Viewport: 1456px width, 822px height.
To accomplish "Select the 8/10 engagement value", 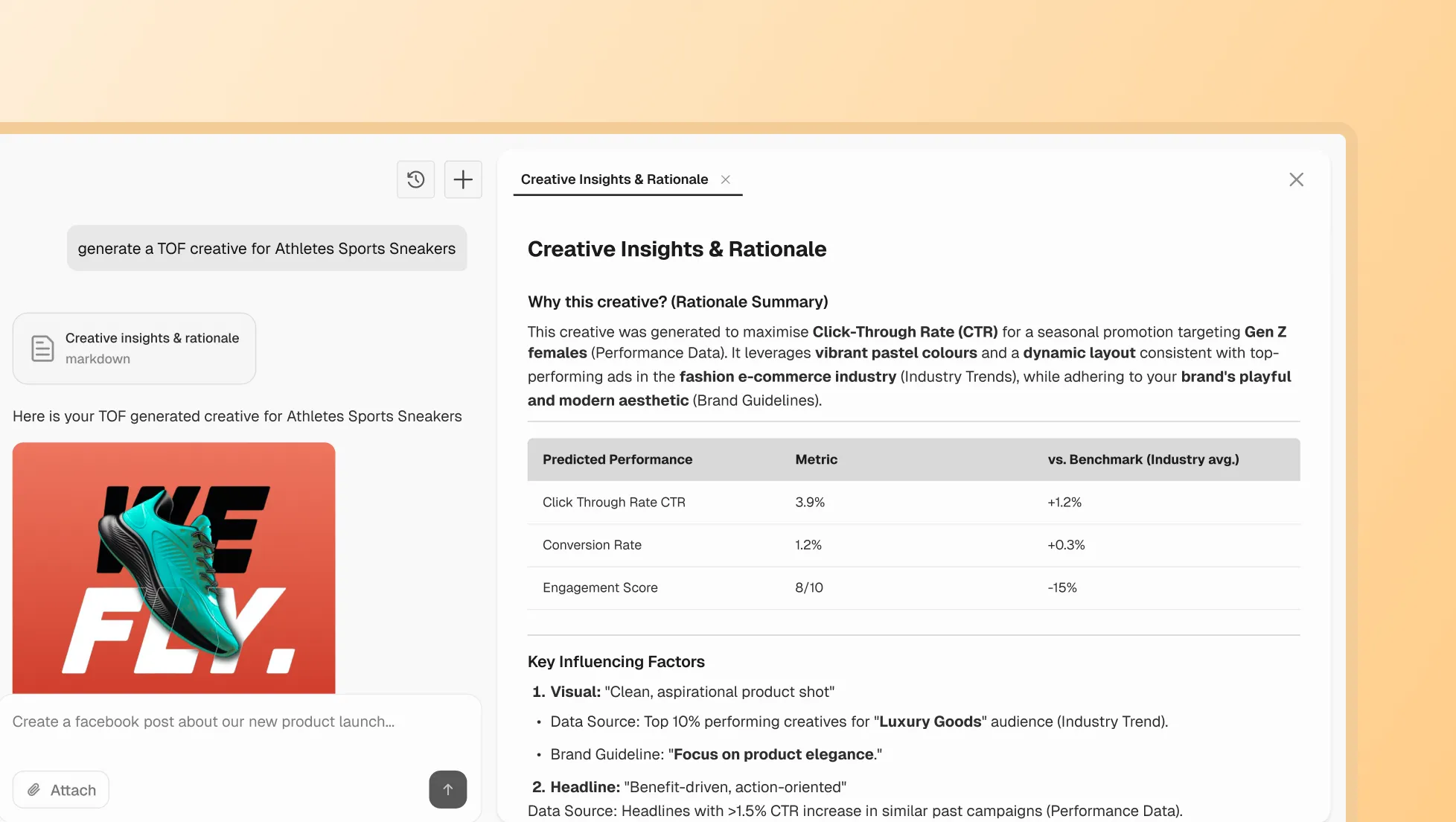I will tap(809, 587).
